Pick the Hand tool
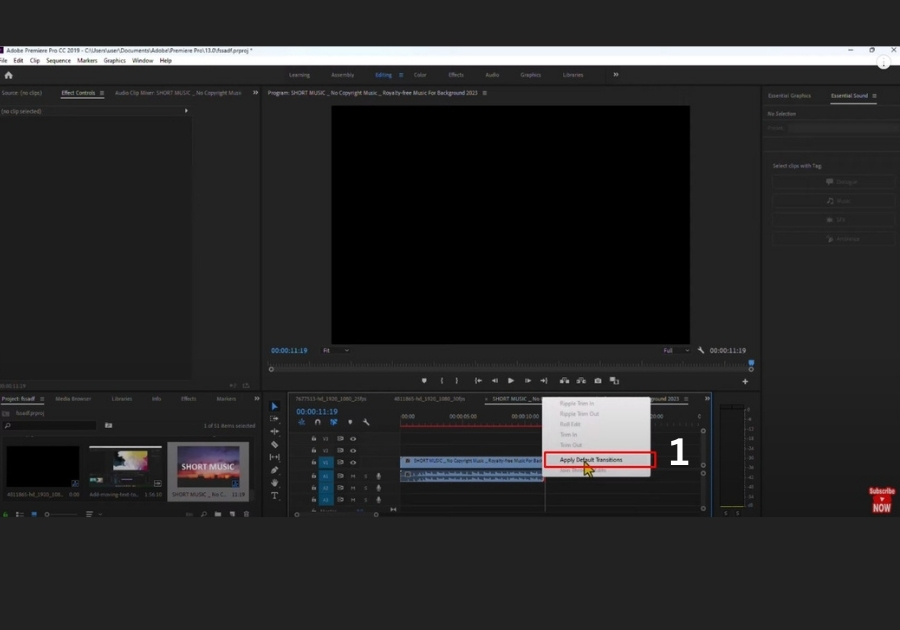Screen dimensions: 900x630 [275, 483]
